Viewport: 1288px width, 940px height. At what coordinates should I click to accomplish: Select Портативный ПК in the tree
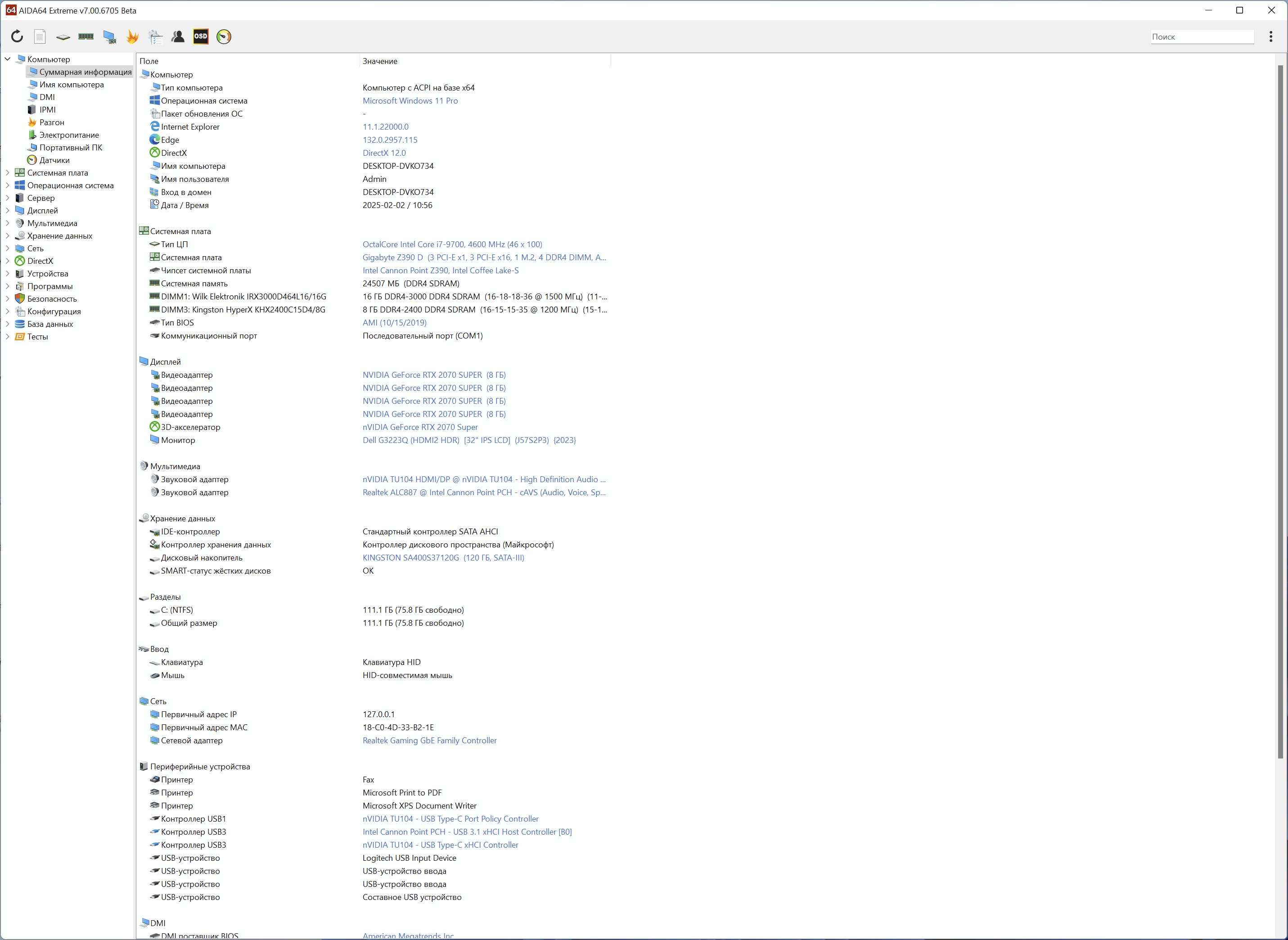tap(71, 147)
